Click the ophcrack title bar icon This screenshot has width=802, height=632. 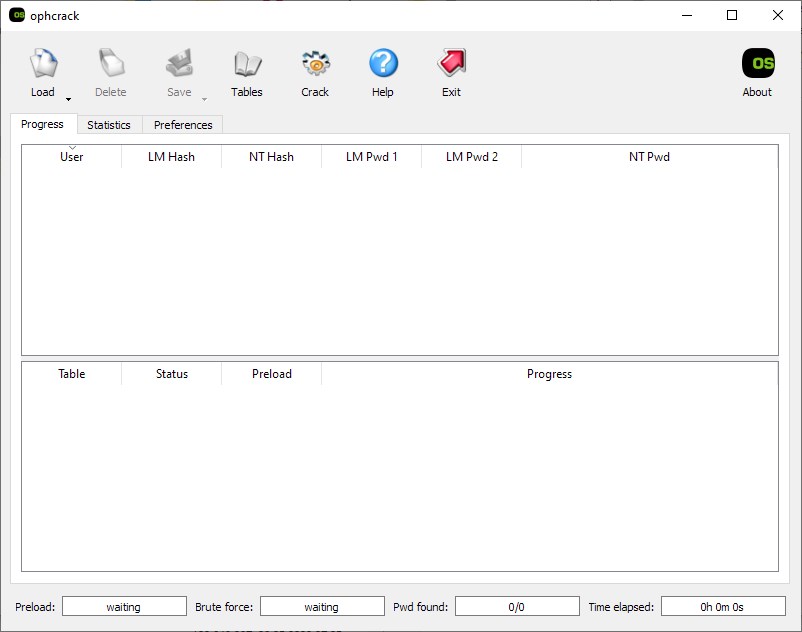click(17, 15)
